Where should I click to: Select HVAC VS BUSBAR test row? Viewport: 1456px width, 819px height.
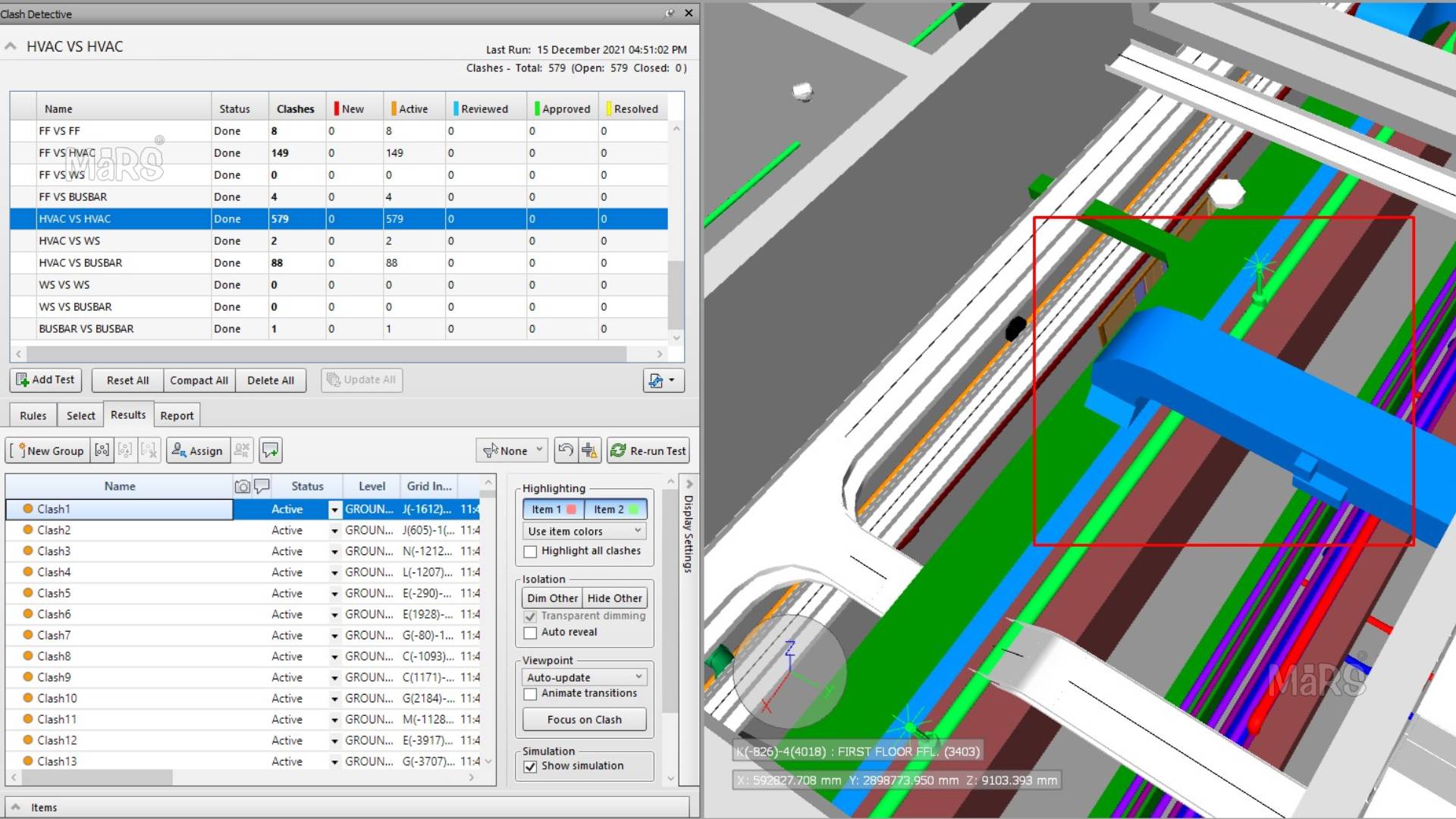tap(339, 262)
